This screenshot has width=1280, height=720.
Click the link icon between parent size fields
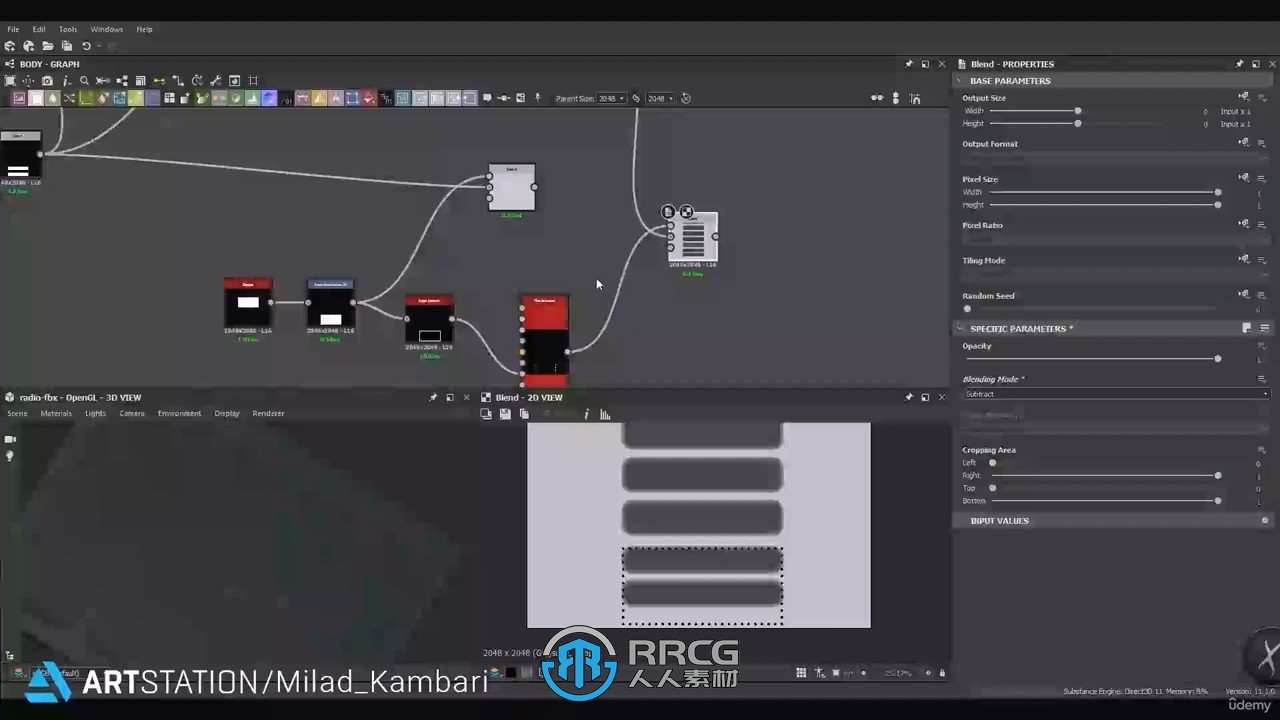pos(636,98)
